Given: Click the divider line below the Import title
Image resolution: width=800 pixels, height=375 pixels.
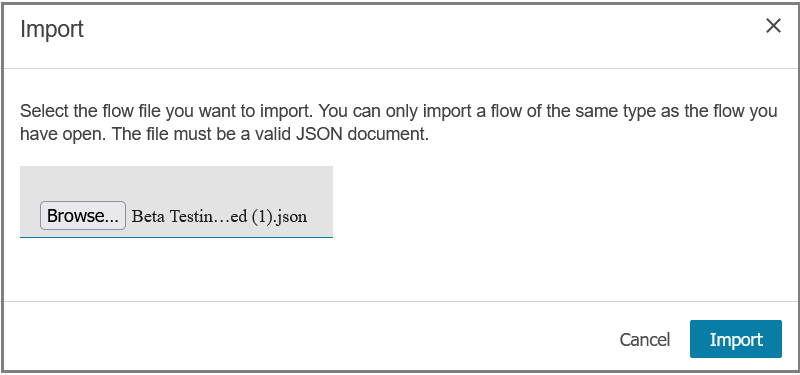Looking at the screenshot, I should point(400,68).
